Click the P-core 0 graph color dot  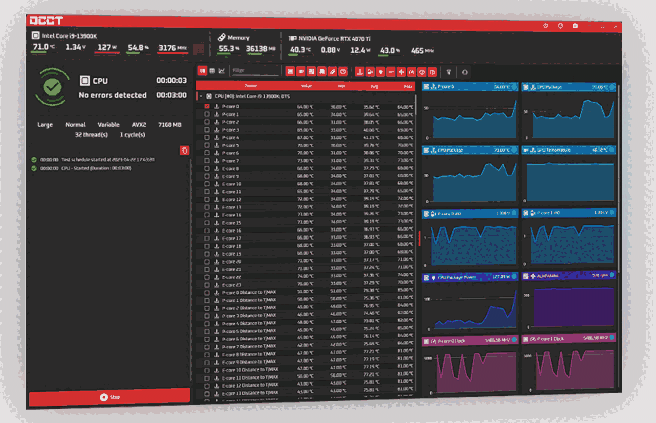coord(514,87)
